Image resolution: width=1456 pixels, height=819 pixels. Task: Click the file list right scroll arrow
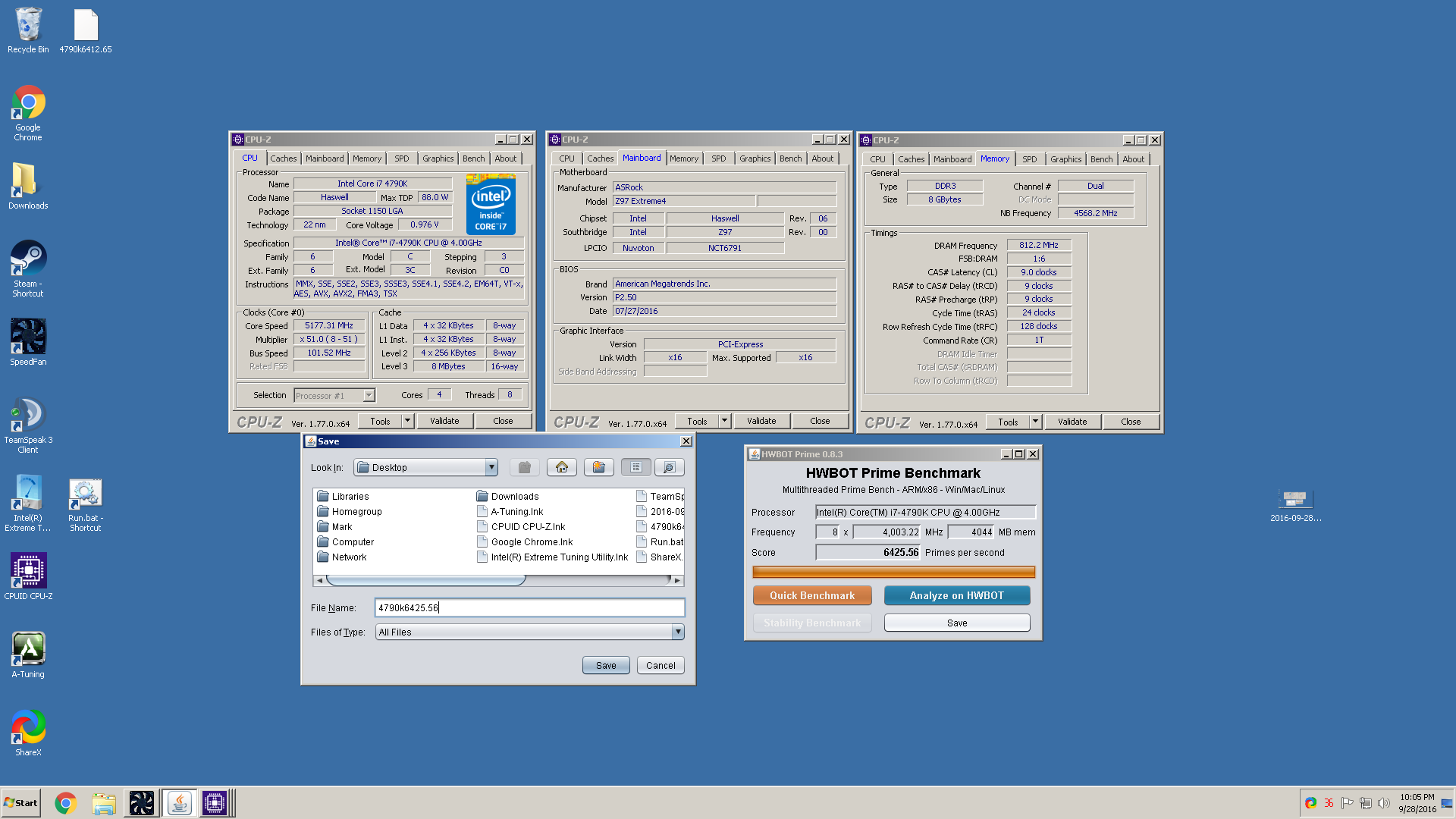tap(677, 580)
